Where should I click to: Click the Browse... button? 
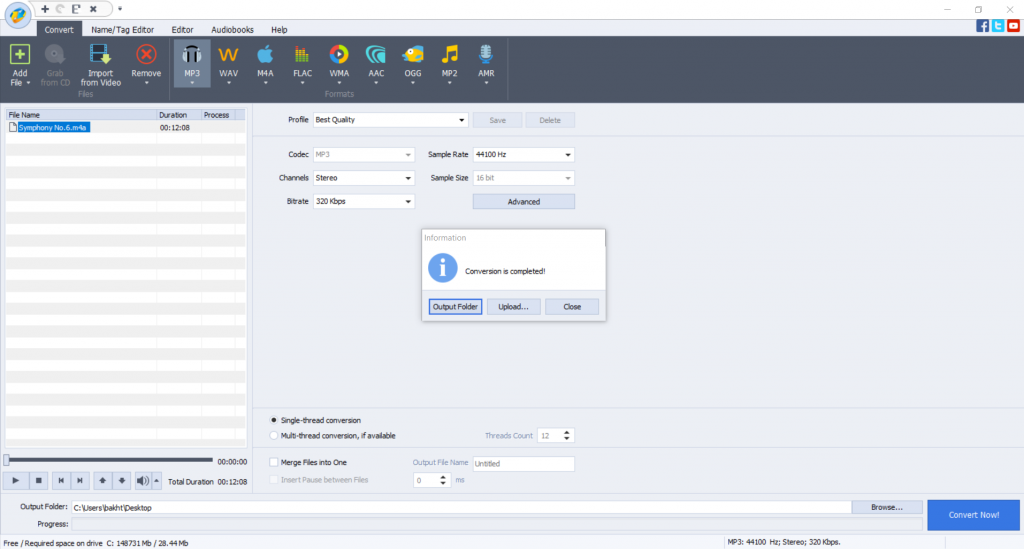(887, 507)
